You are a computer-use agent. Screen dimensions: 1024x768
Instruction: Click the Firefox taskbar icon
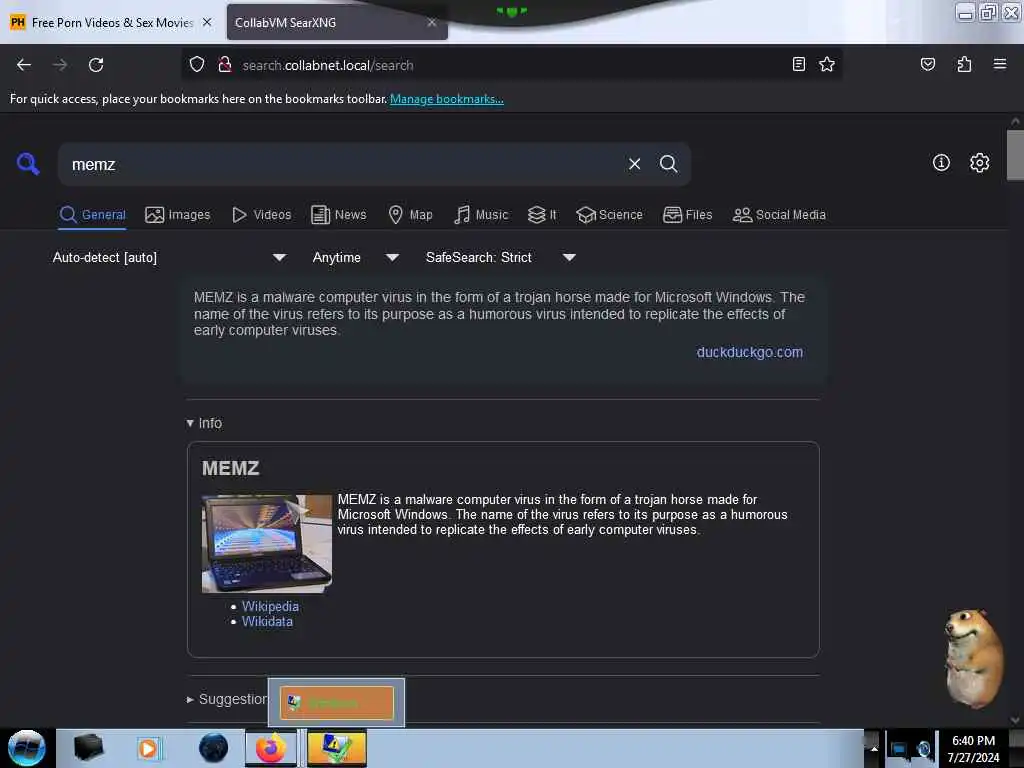tap(271, 748)
